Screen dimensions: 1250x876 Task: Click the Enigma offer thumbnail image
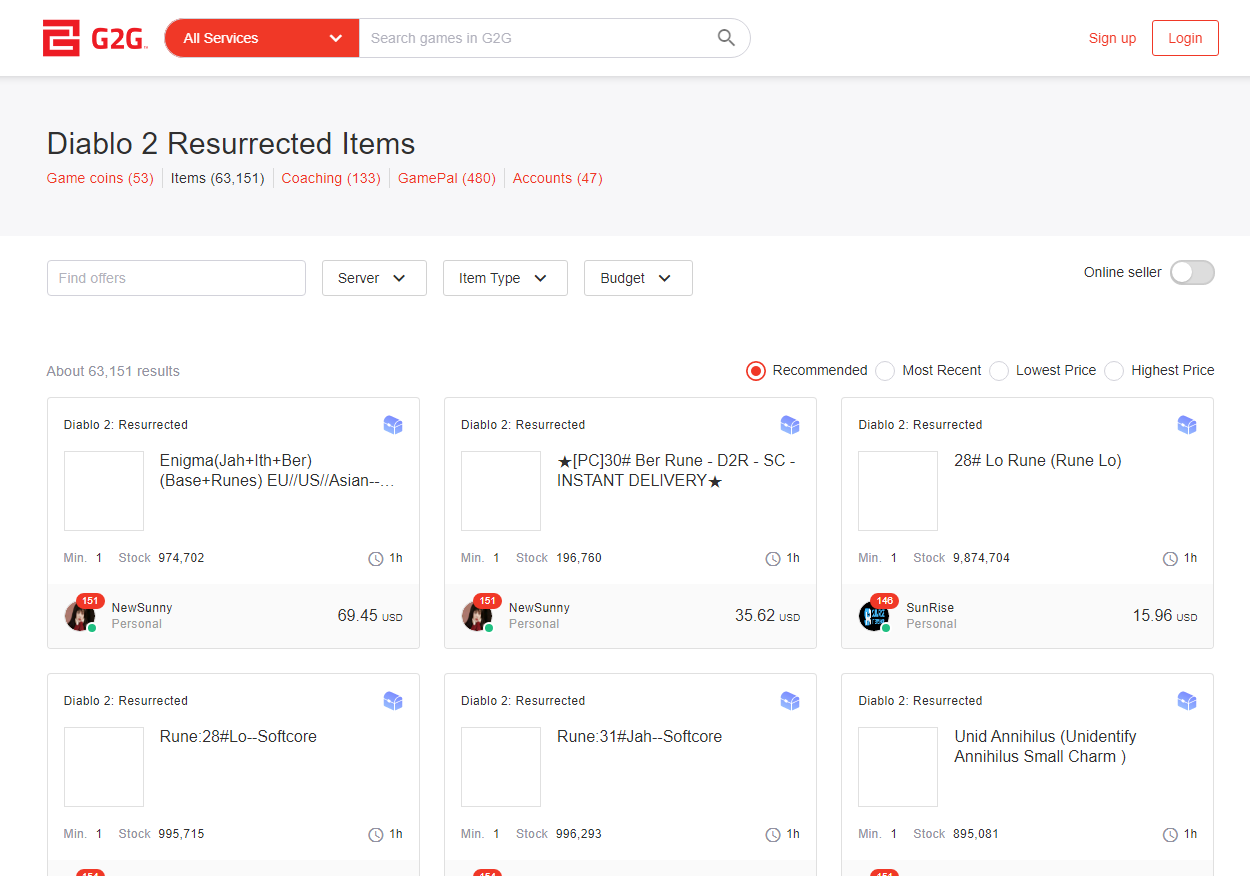104,491
